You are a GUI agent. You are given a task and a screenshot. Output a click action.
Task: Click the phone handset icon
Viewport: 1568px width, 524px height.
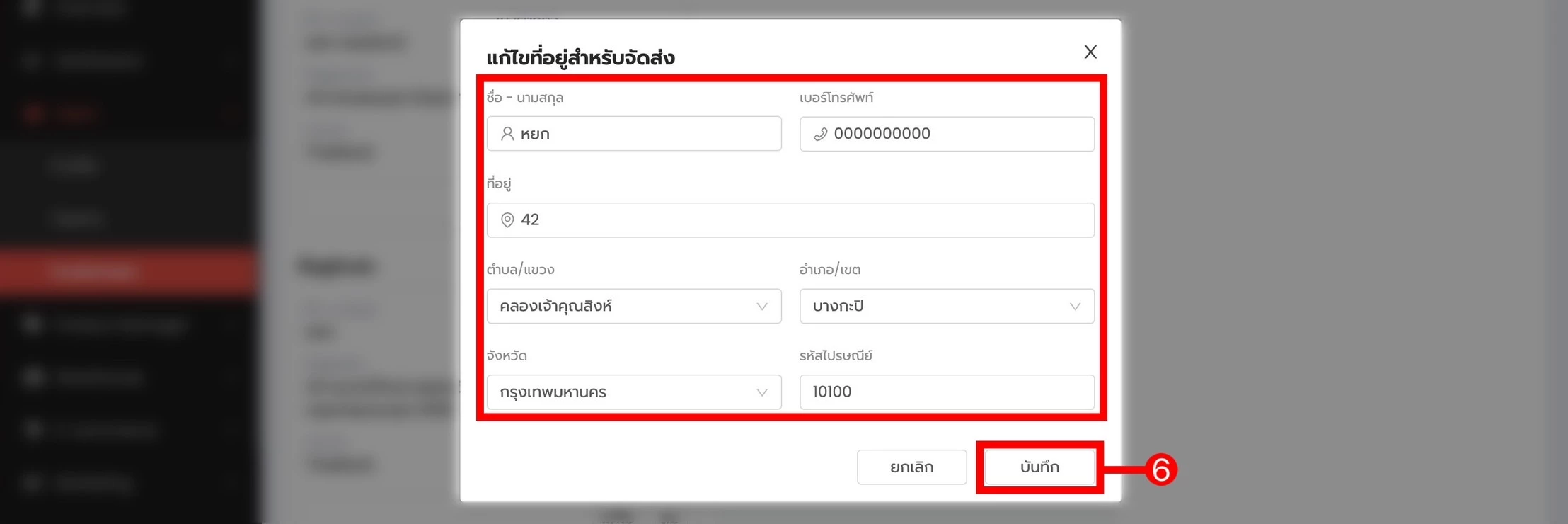tap(820, 134)
